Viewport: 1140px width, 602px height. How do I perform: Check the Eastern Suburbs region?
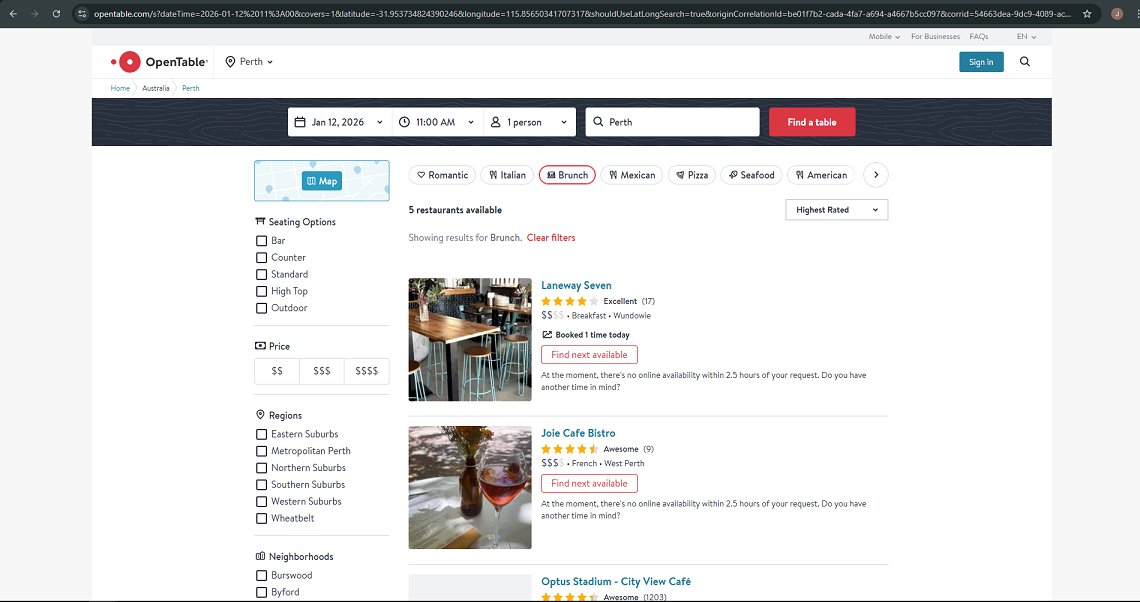(x=262, y=434)
